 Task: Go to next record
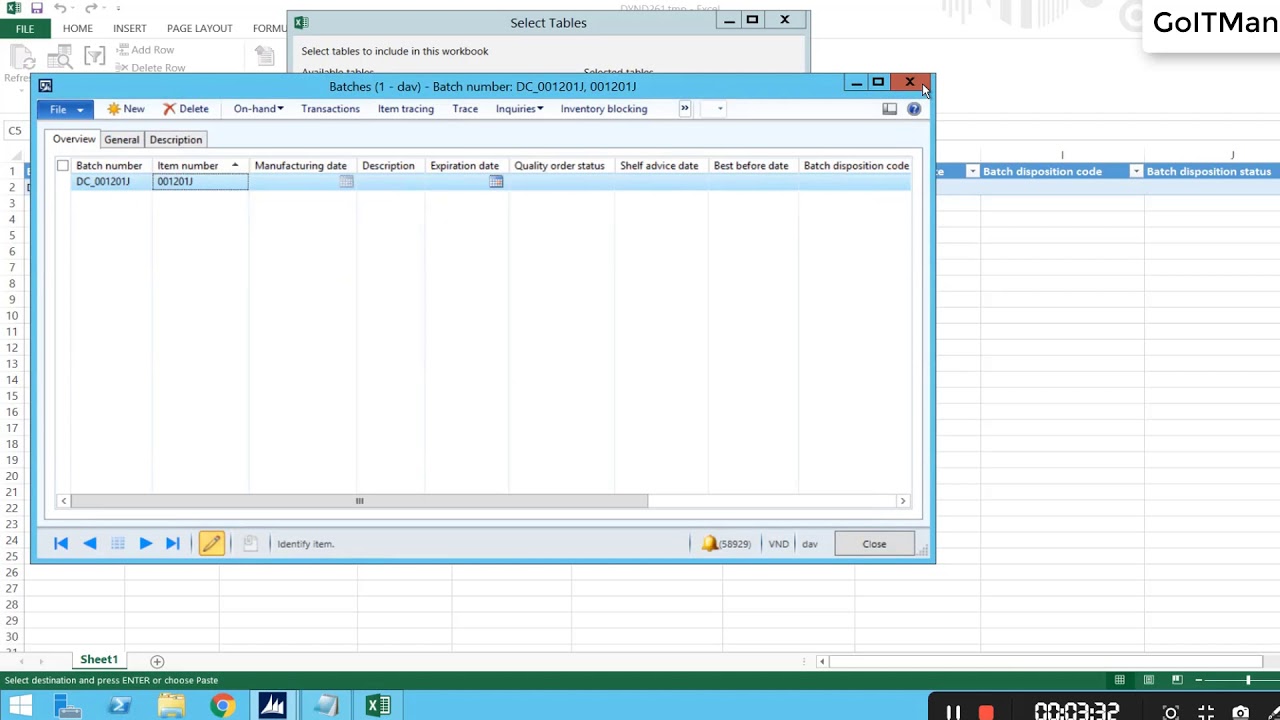[145, 543]
